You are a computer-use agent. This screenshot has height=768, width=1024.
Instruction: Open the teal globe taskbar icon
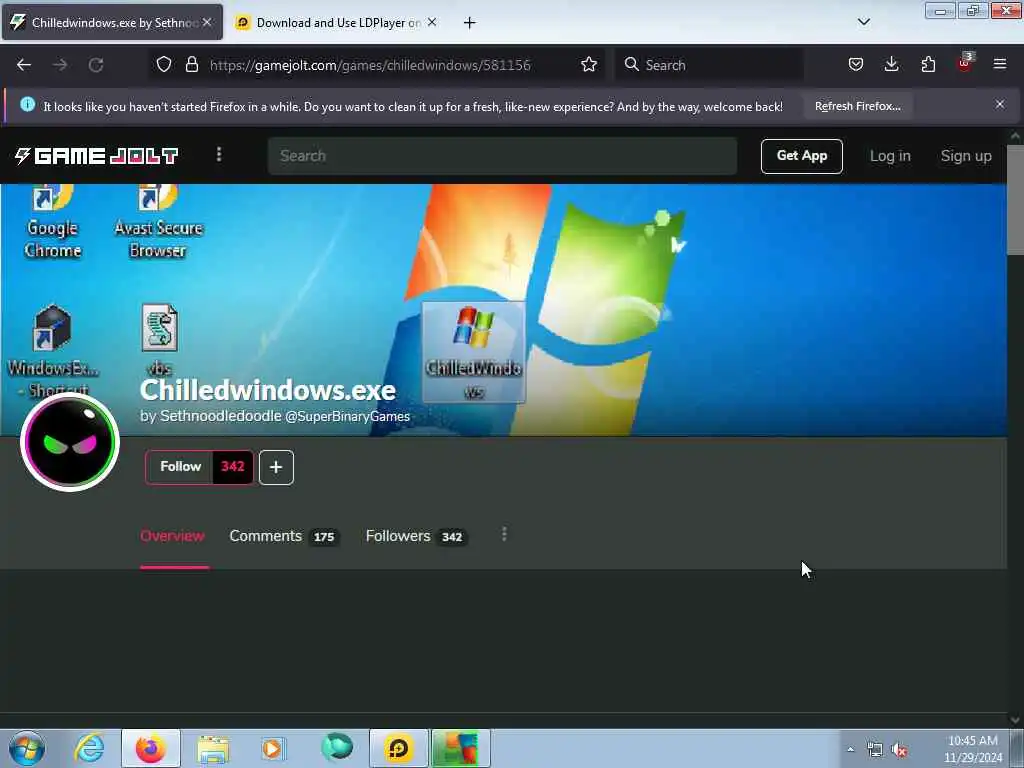click(x=337, y=747)
